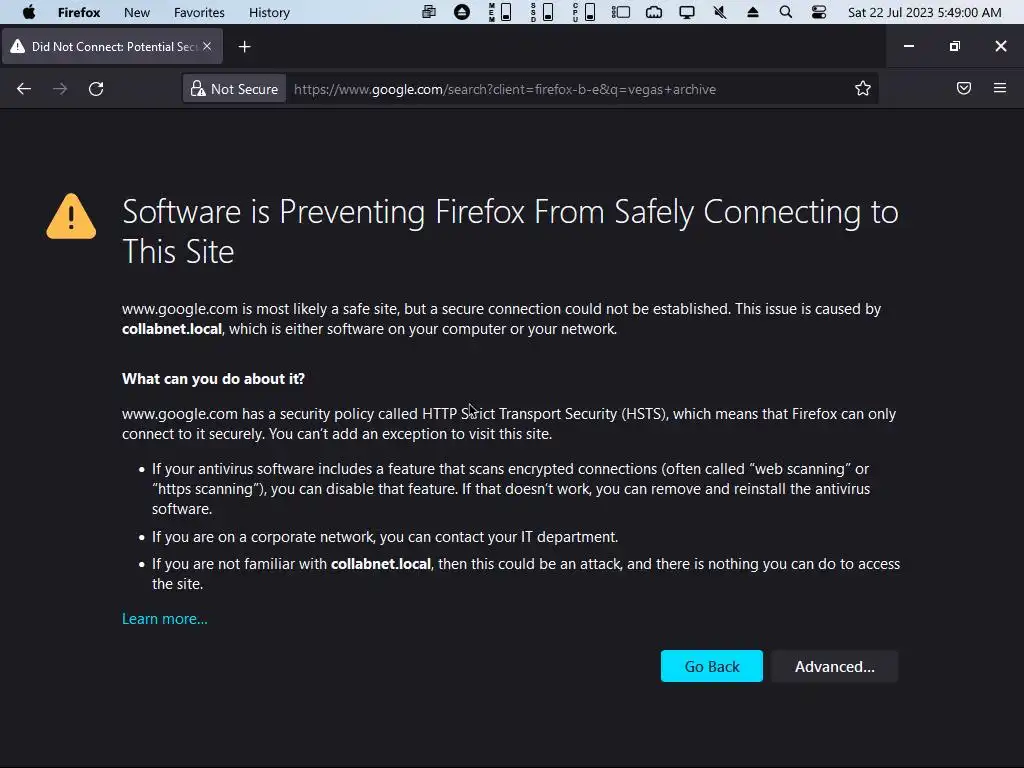1024x768 pixels.
Task: Click the triangle eject icon in menu bar
Action: click(752, 12)
